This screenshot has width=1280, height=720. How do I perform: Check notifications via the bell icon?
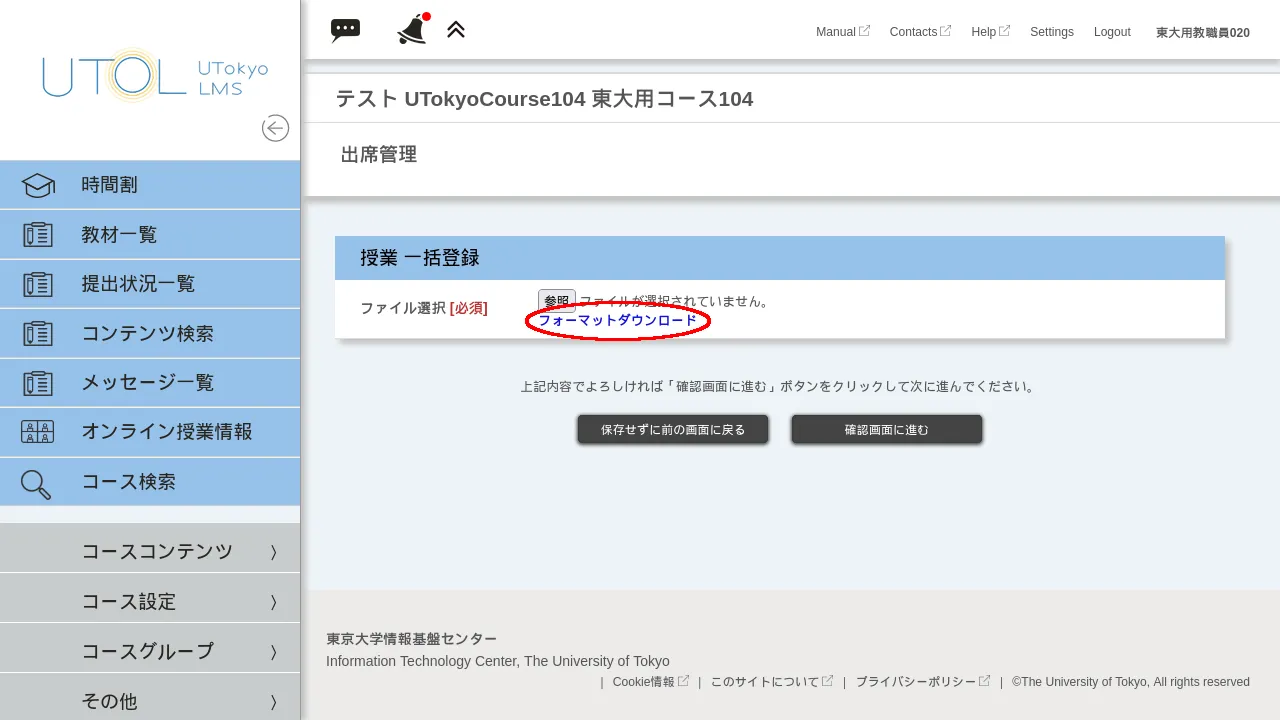point(412,29)
